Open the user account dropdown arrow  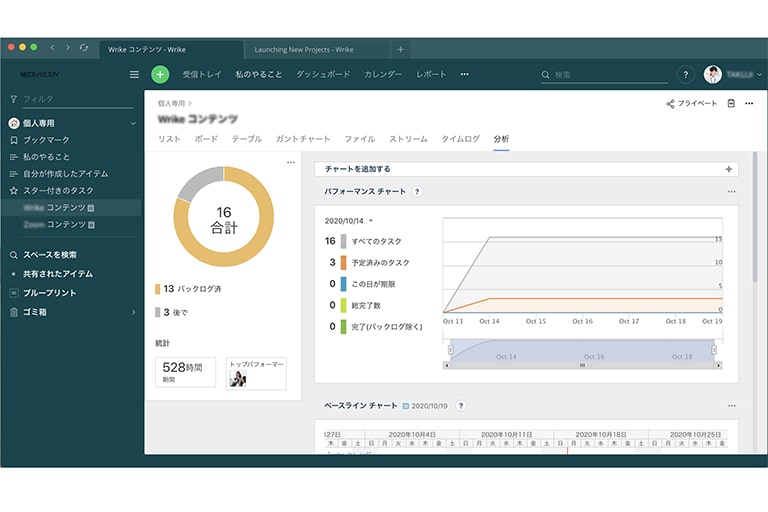tap(759, 74)
